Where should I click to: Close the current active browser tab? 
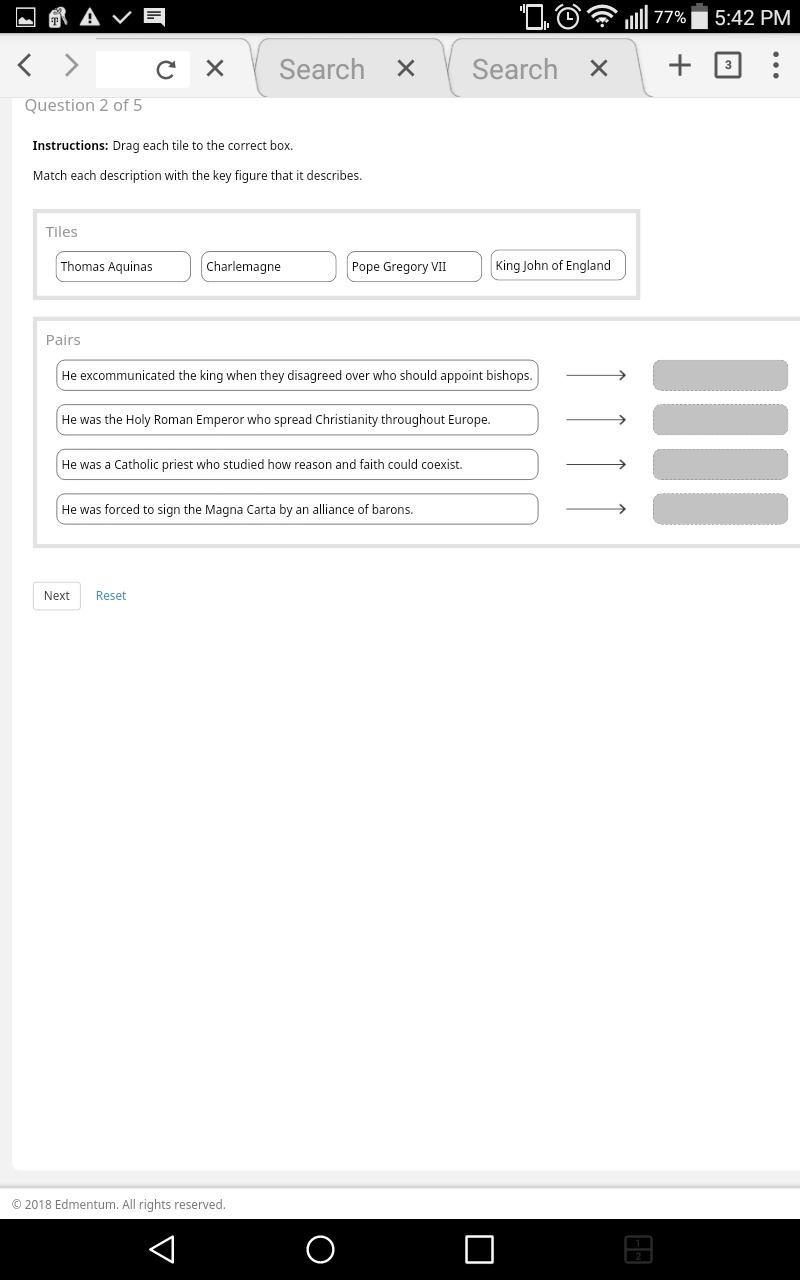(214, 68)
